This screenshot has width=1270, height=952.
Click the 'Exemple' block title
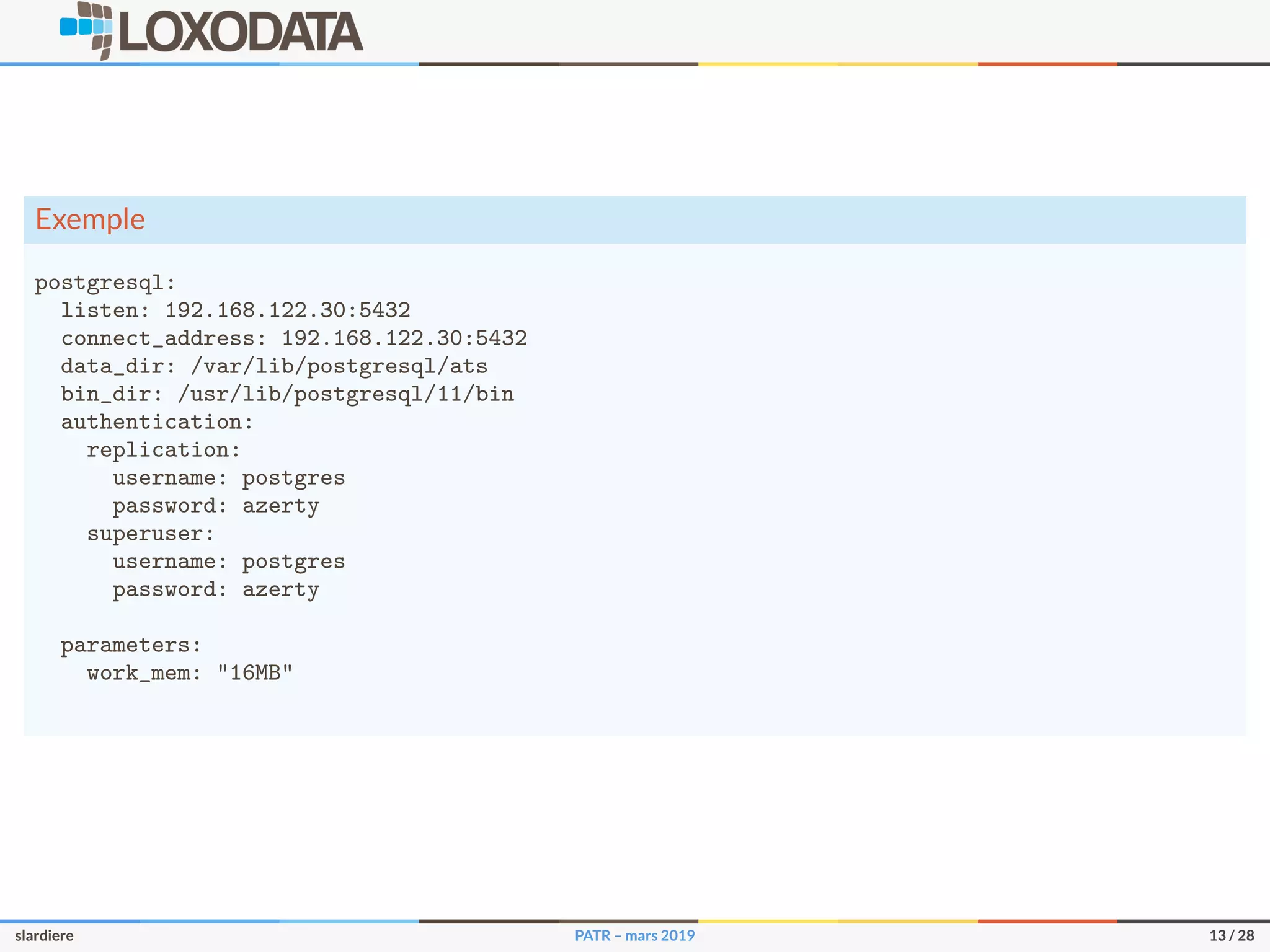tap(90, 219)
